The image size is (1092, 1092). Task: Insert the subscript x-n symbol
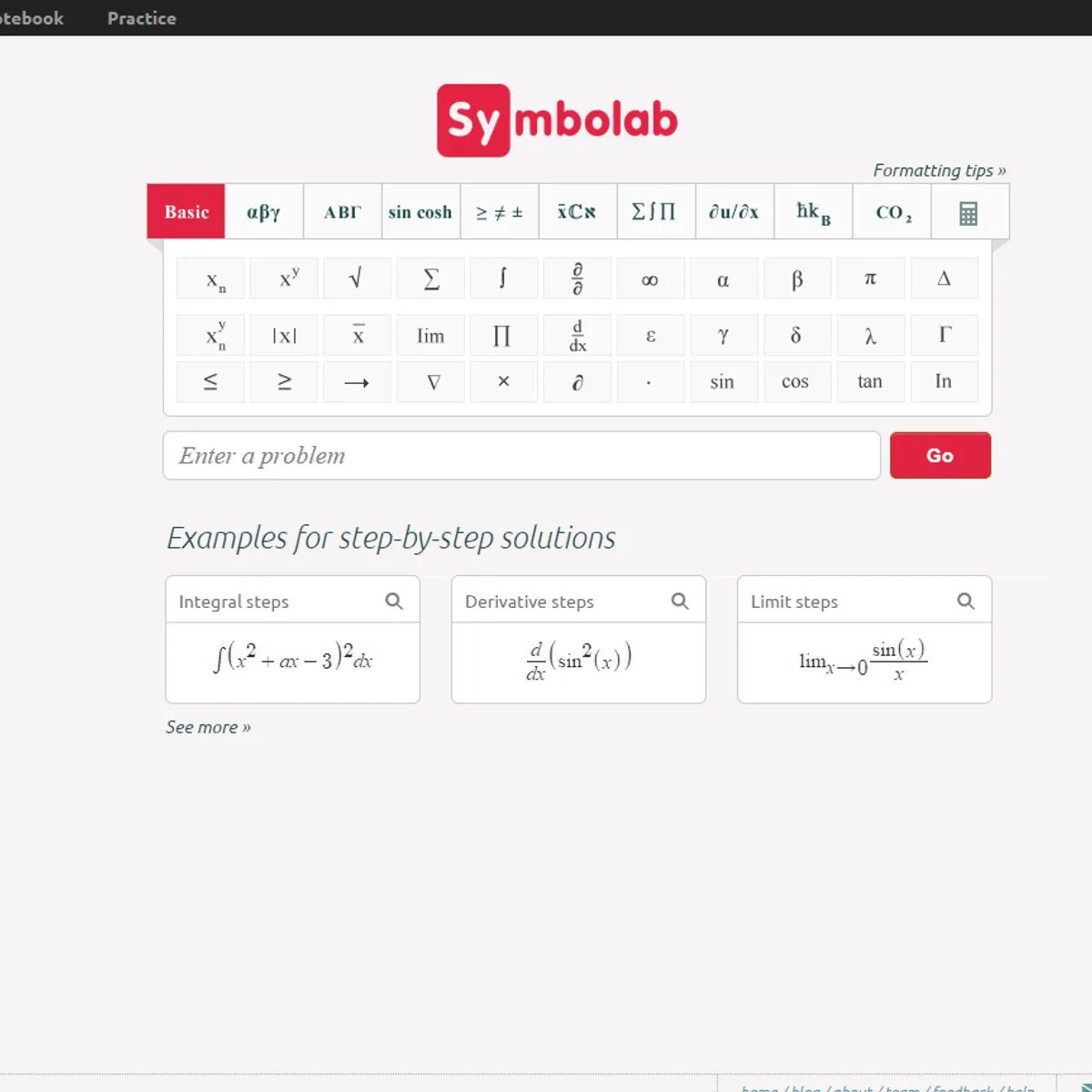(210, 278)
